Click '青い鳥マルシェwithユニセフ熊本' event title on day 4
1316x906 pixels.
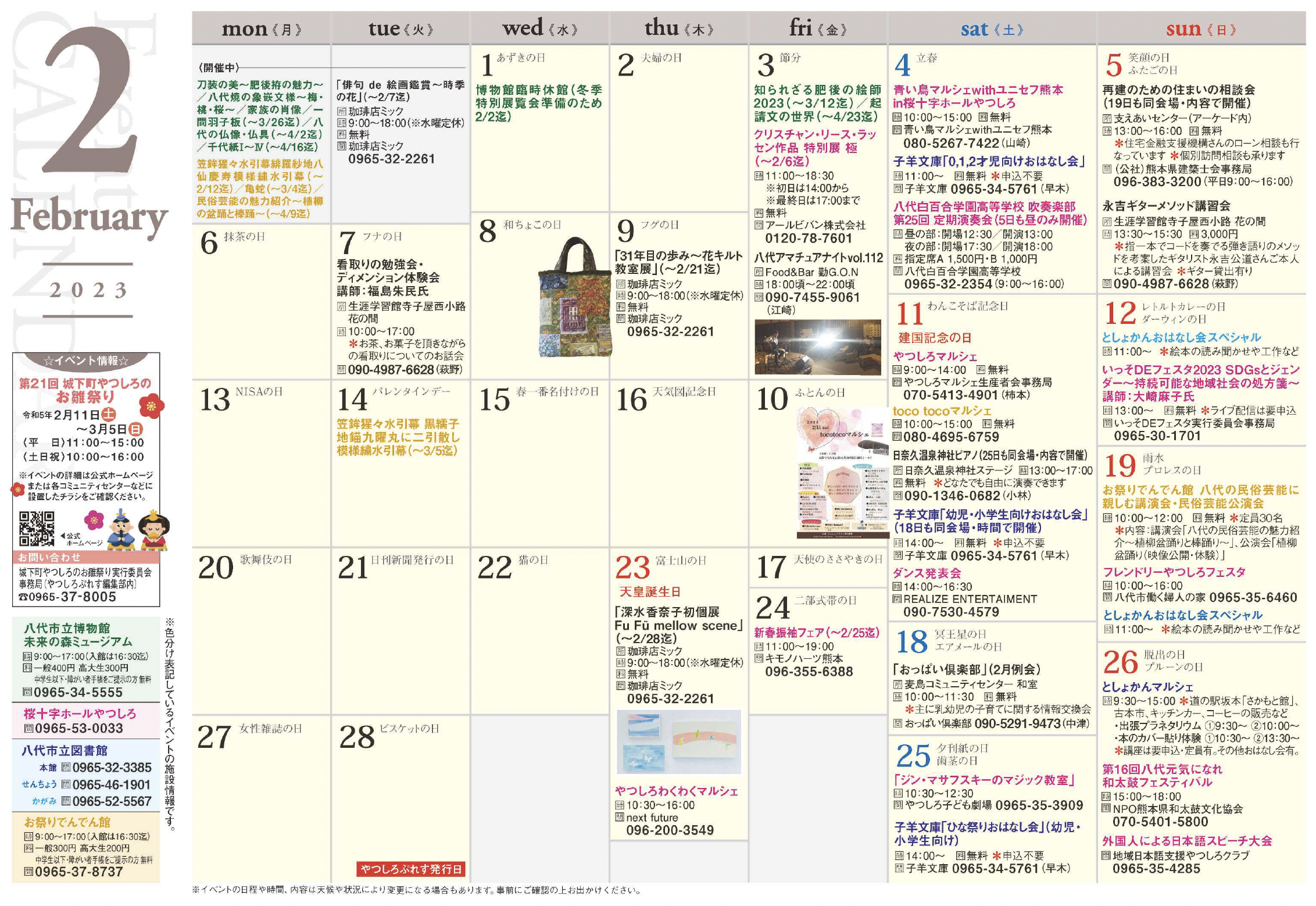(978, 97)
